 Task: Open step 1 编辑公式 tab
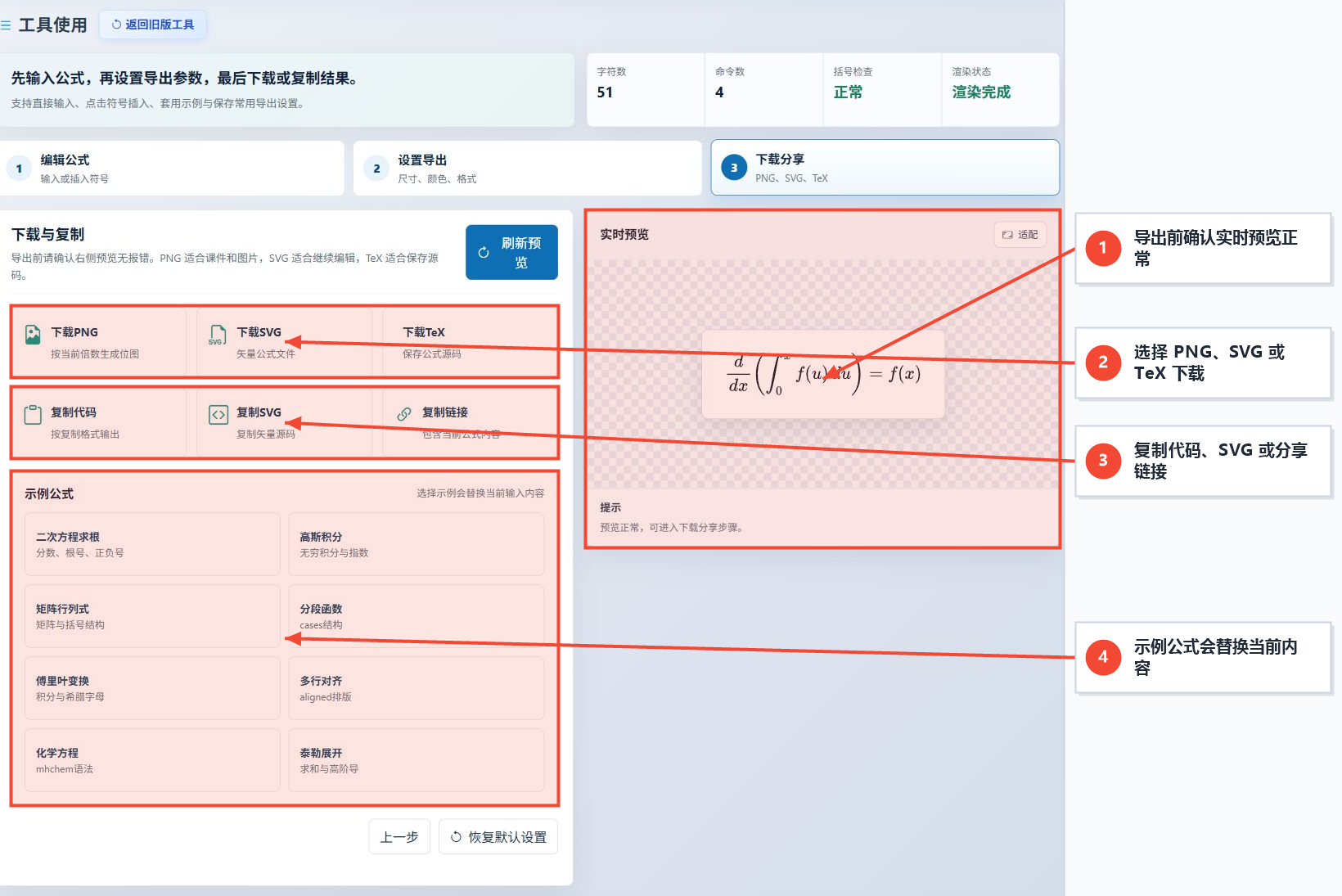[172, 169]
